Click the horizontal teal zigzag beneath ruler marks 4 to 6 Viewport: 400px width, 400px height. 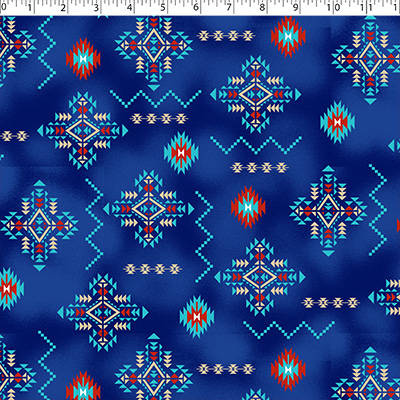point(156,99)
